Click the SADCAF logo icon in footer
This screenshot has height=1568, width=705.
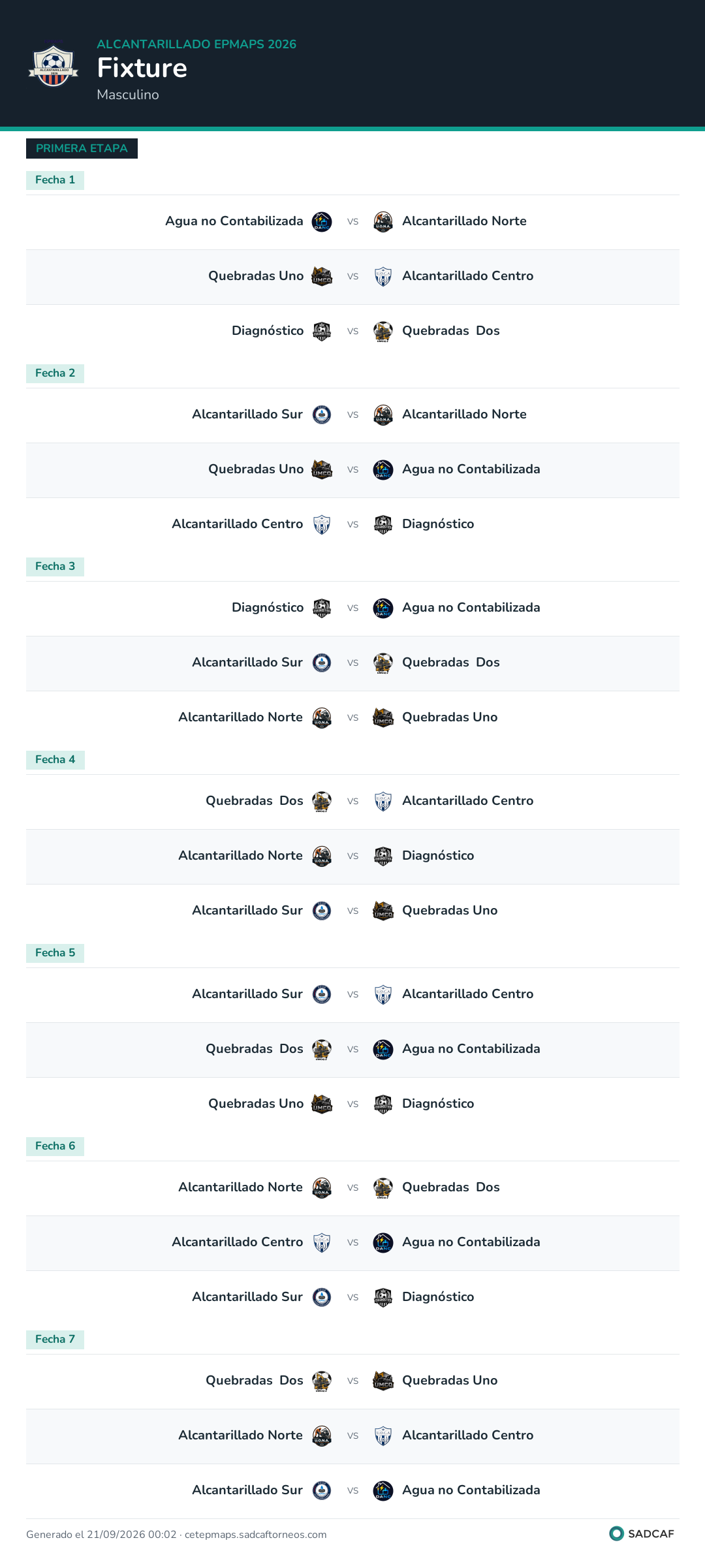[x=616, y=1533]
